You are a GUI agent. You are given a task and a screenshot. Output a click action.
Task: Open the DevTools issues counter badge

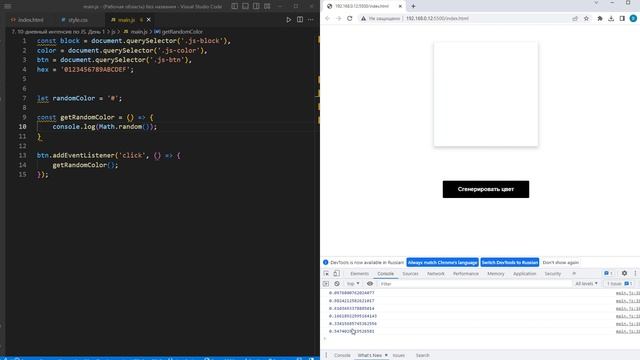608,273
